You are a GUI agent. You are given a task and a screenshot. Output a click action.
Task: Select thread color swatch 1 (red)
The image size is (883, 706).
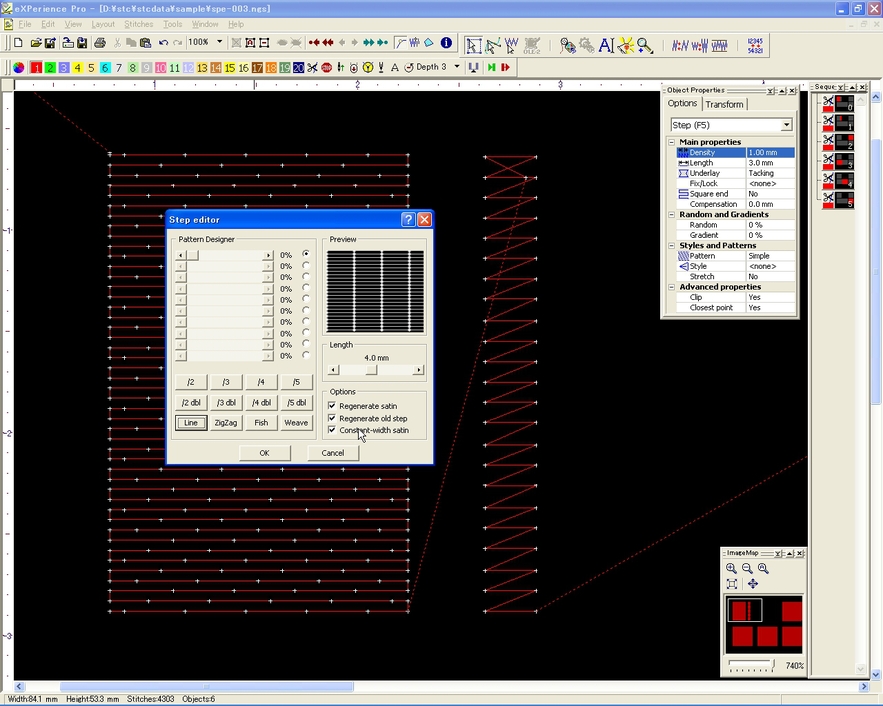[36, 68]
